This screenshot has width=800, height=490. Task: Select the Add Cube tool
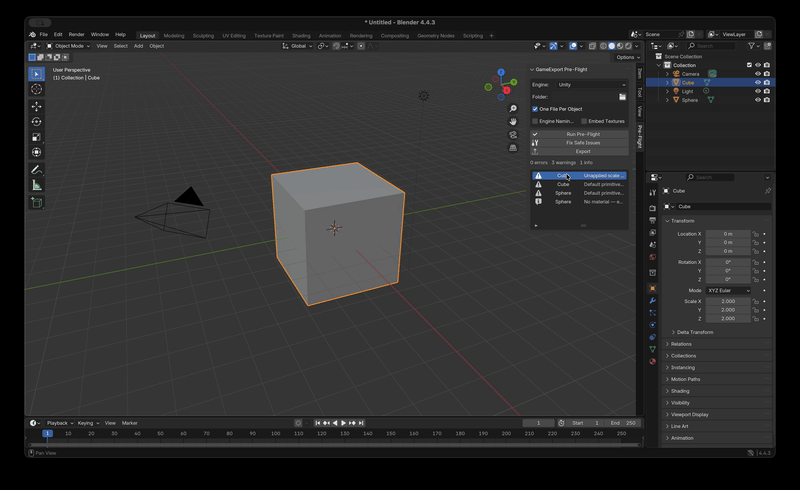(x=36, y=203)
